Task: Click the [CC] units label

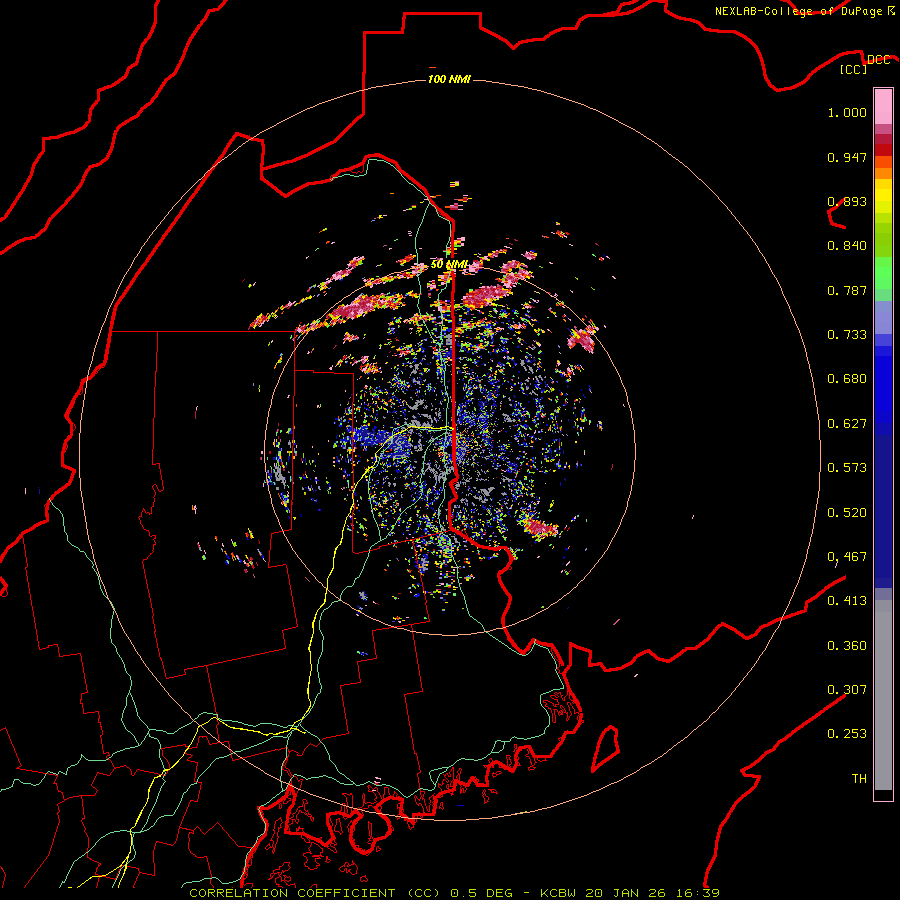Action: click(x=854, y=69)
